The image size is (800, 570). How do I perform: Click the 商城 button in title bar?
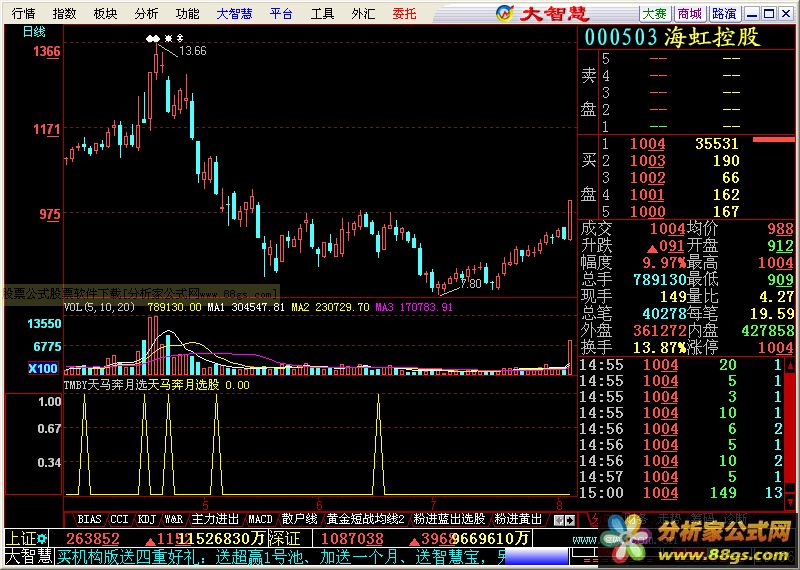690,14
